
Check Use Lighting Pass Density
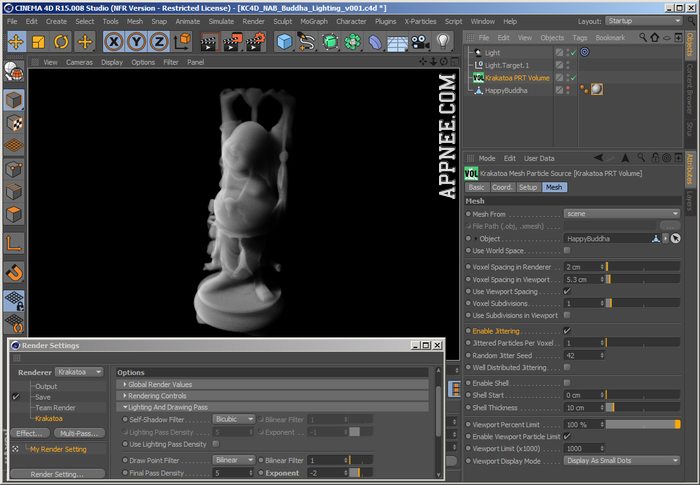point(216,444)
